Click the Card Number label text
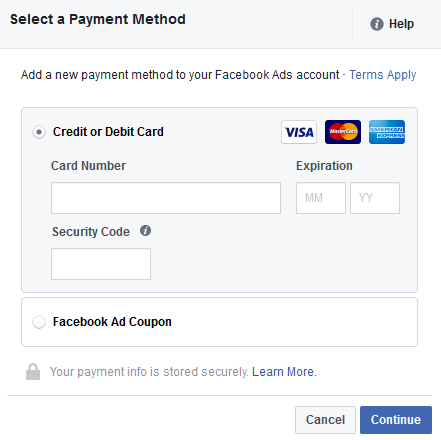 pyautogui.click(x=89, y=166)
